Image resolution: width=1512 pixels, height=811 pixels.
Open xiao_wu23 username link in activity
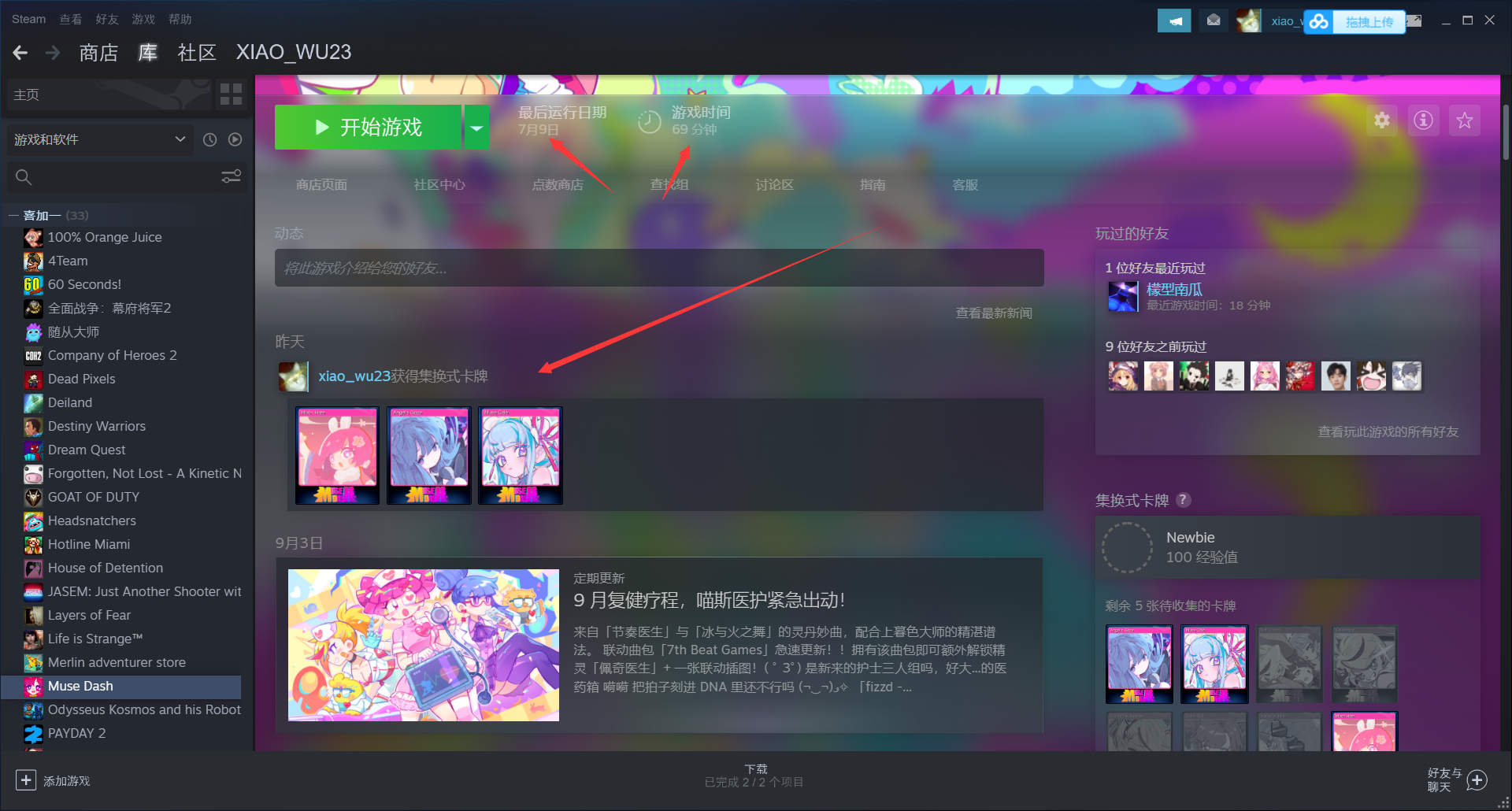click(354, 376)
